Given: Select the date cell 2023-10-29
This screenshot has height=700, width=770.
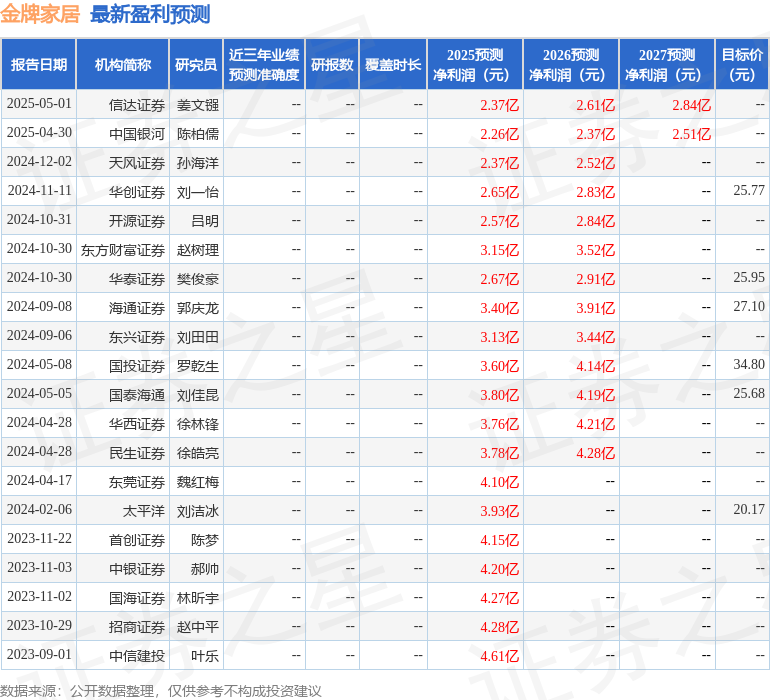Looking at the screenshot, I should [39, 625].
